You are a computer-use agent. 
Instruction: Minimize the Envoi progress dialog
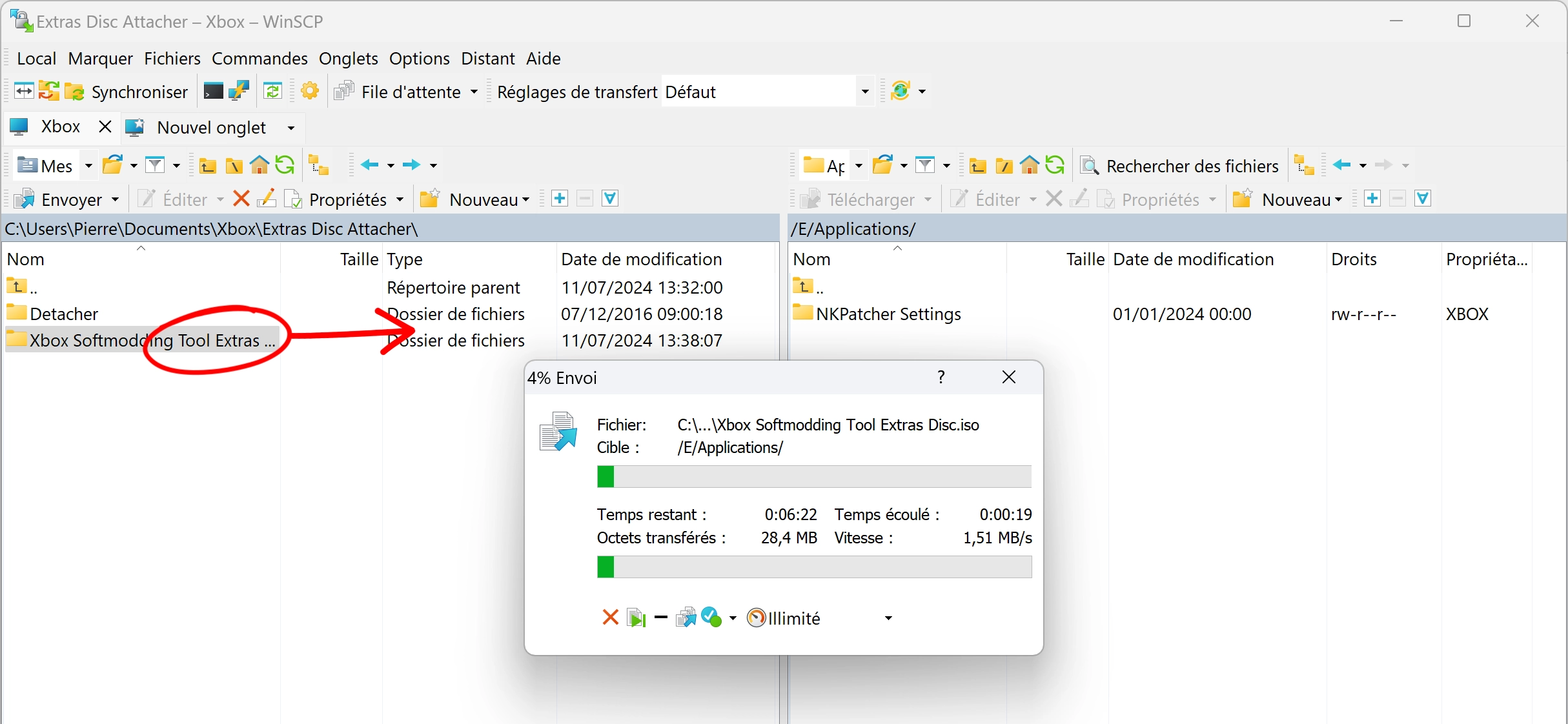click(661, 618)
